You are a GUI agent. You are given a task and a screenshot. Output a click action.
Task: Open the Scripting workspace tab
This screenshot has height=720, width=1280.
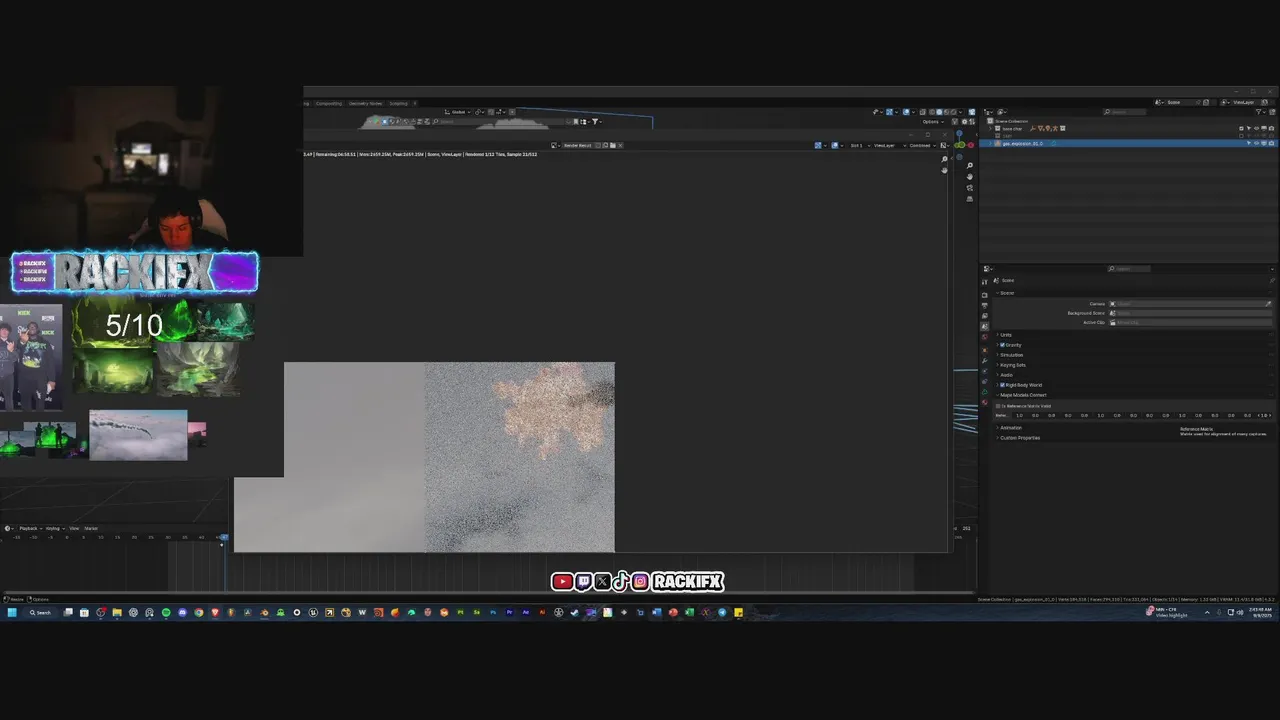pyautogui.click(x=398, y=103)
